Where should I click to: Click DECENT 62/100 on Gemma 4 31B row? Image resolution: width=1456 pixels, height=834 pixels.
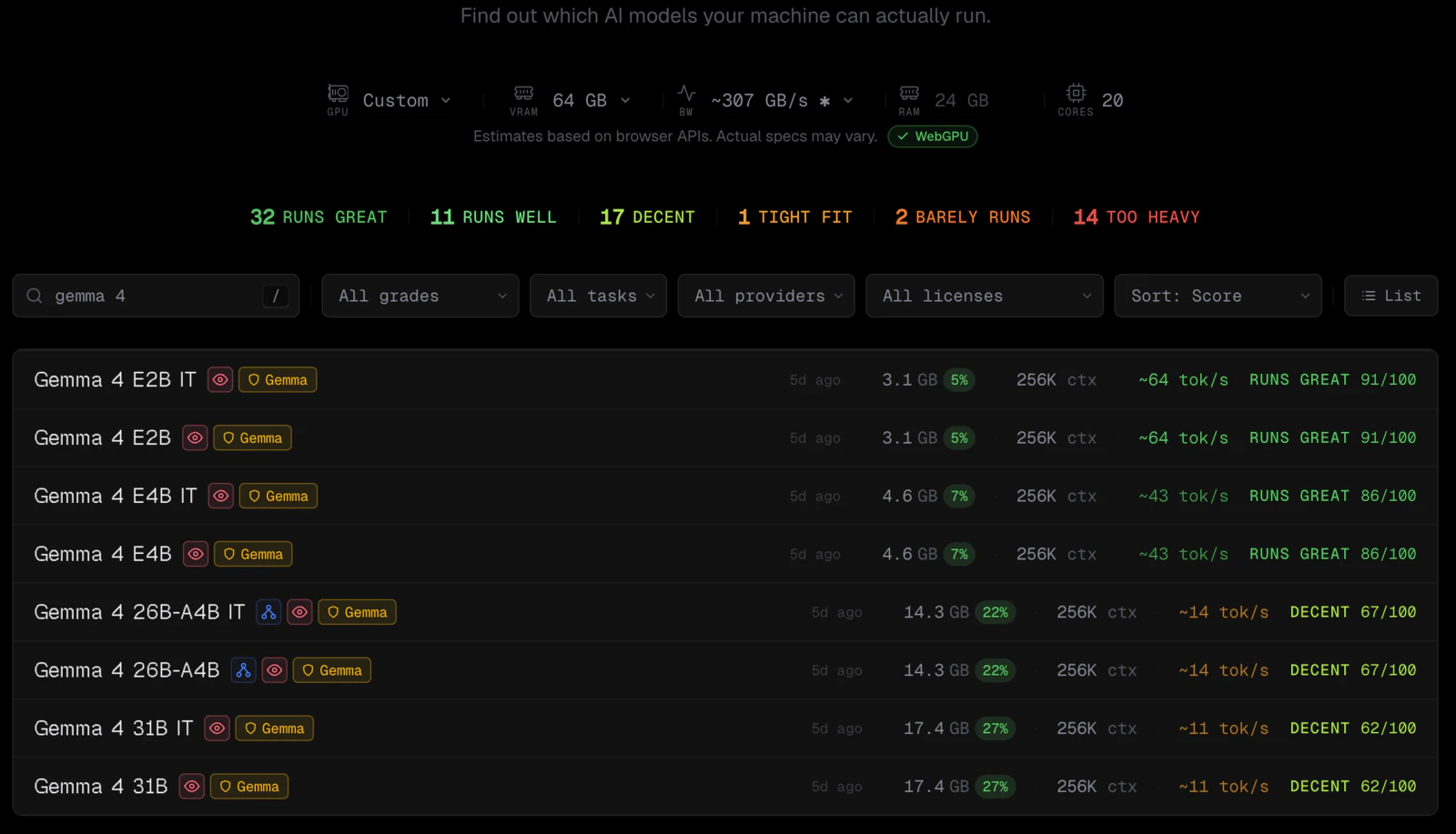1352,787
